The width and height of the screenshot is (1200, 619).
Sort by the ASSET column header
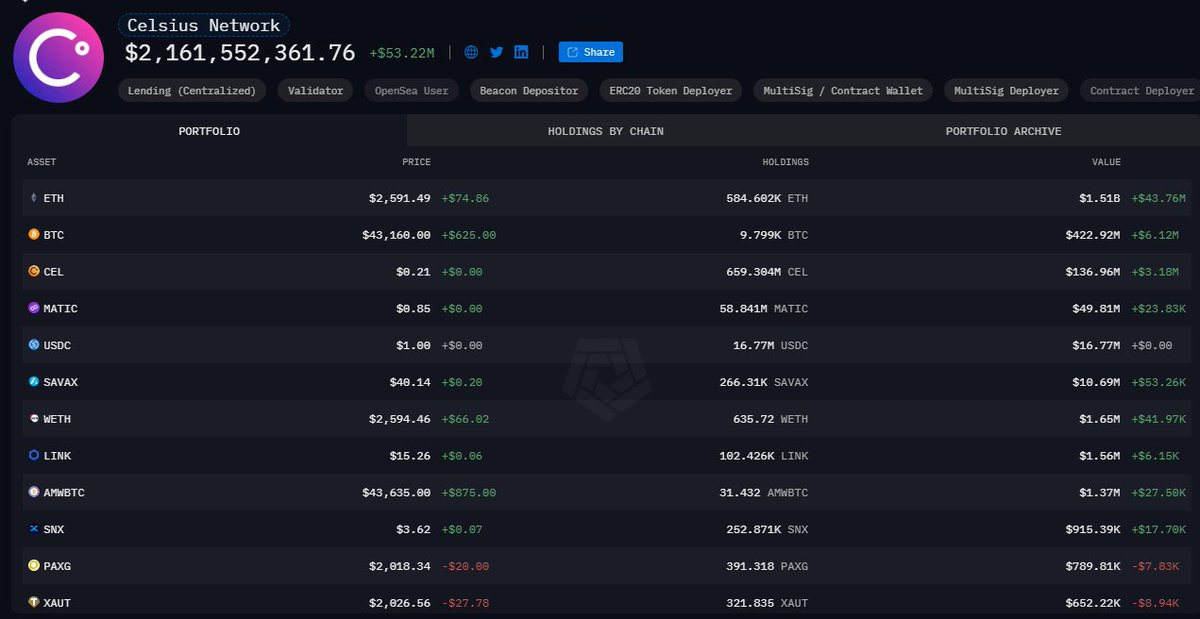coord(41,162)
